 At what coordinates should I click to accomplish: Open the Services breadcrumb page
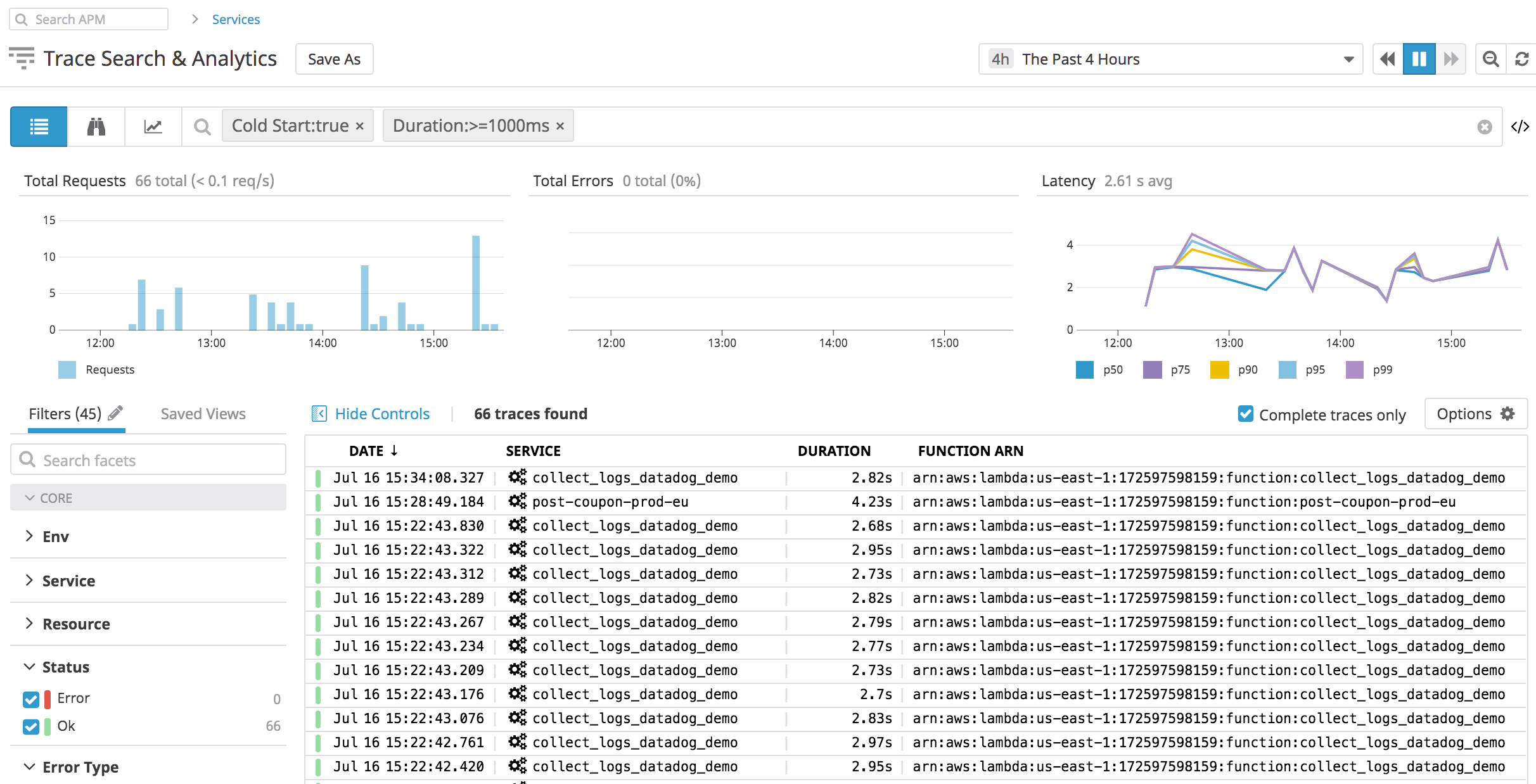click(236, 19)
